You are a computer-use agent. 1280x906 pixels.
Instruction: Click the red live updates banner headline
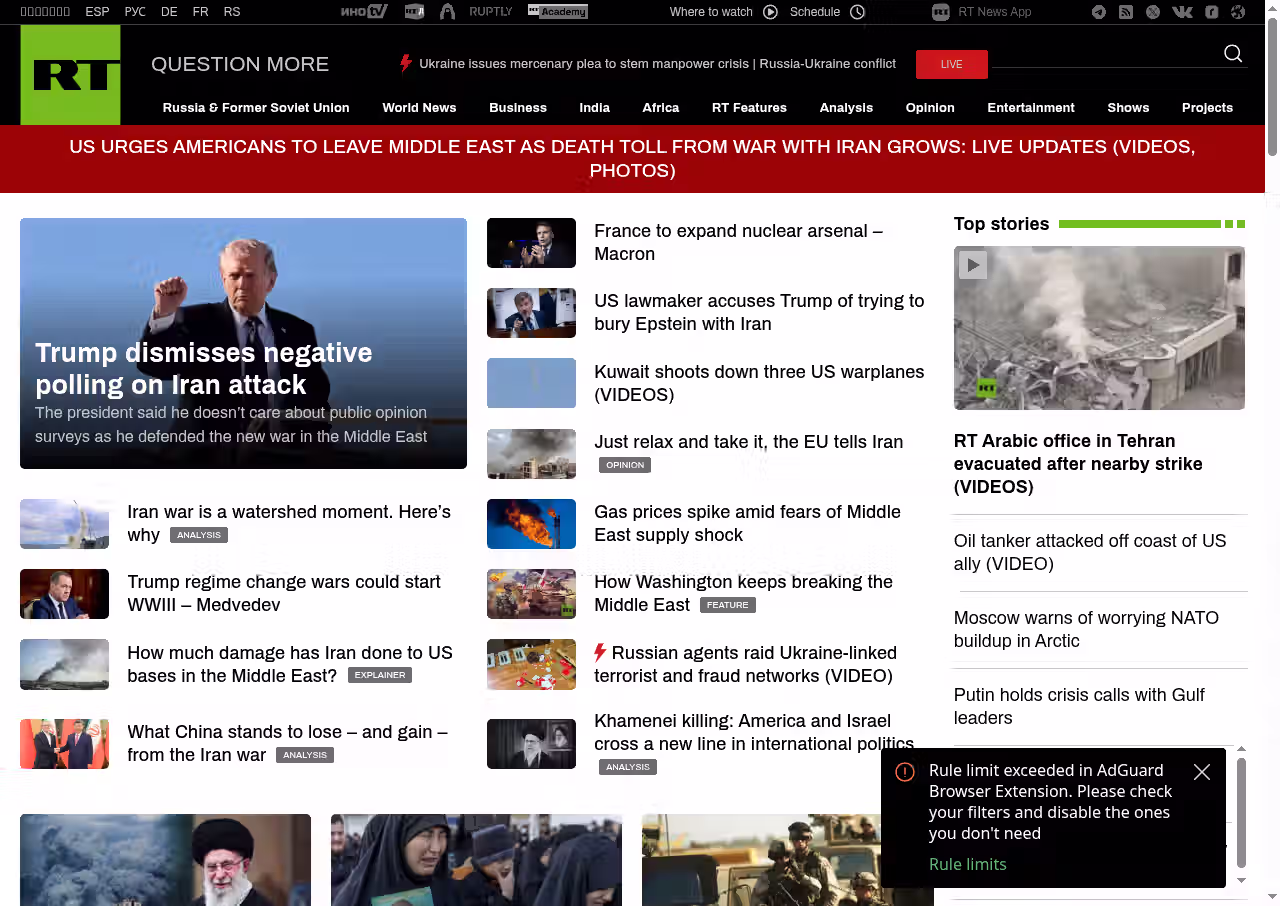632,159
